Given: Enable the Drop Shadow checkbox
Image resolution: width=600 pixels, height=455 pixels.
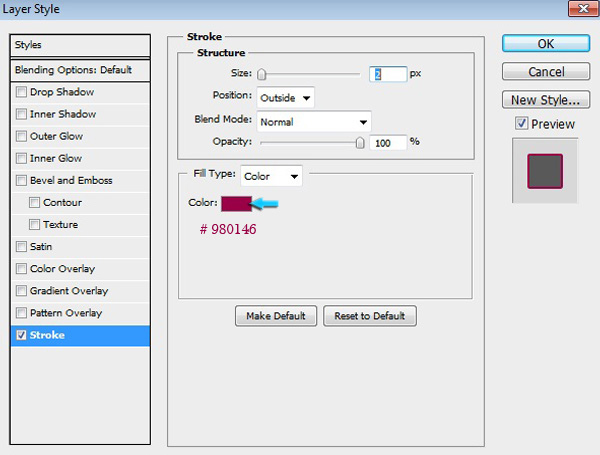Looking at the screenshot, I should pyautogui.click(x=22, y=92).
